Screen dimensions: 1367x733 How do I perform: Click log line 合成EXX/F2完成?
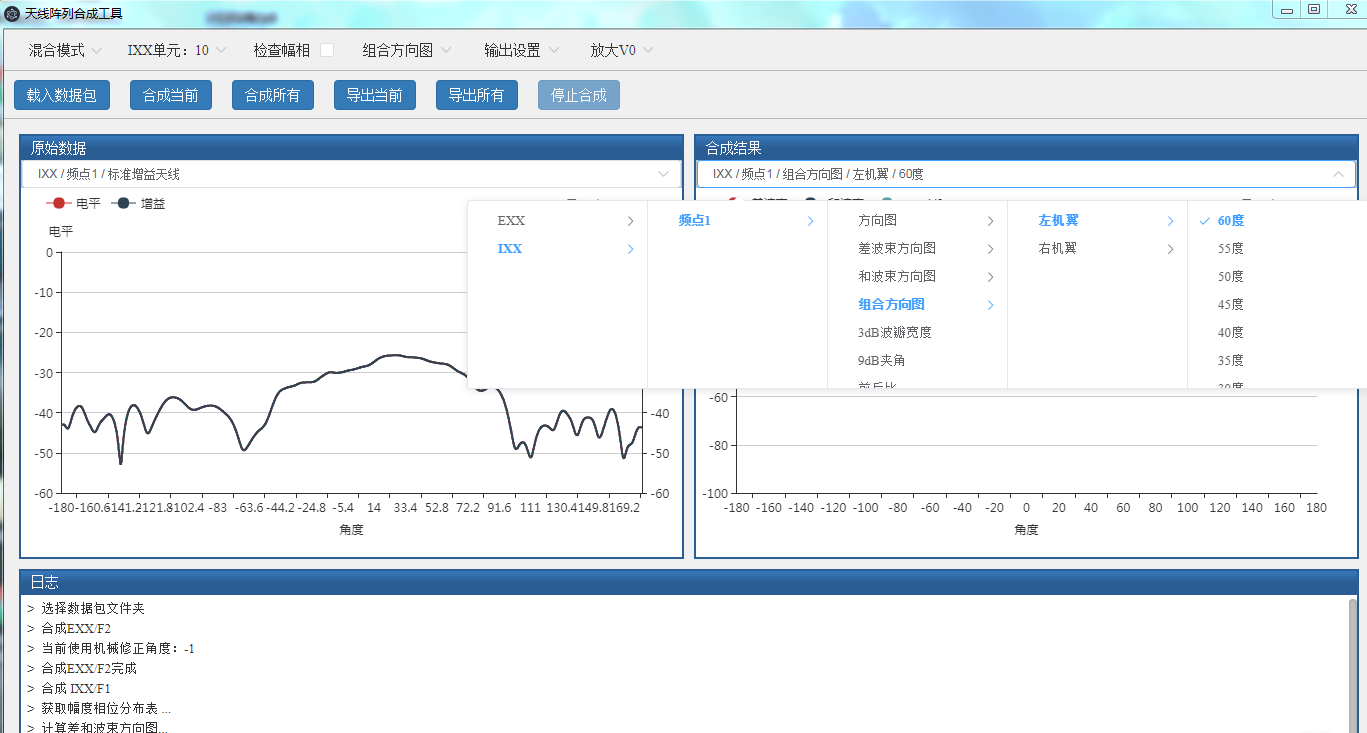click(88, 668)
